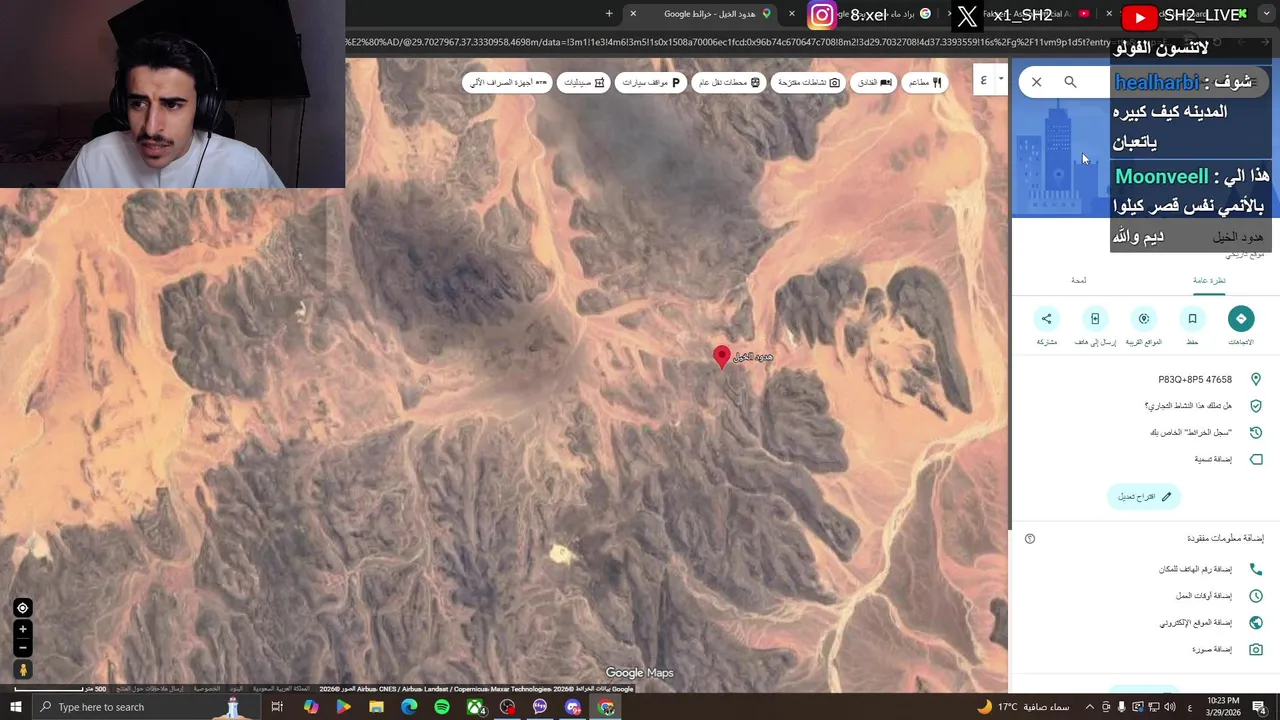1280x720 pixels.
Task: Click the My Location target button
Action: 23,608
